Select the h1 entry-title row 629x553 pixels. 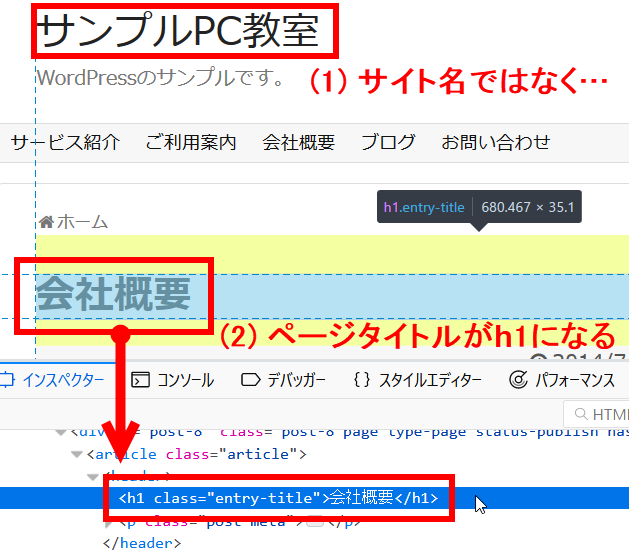click(314, 498)
